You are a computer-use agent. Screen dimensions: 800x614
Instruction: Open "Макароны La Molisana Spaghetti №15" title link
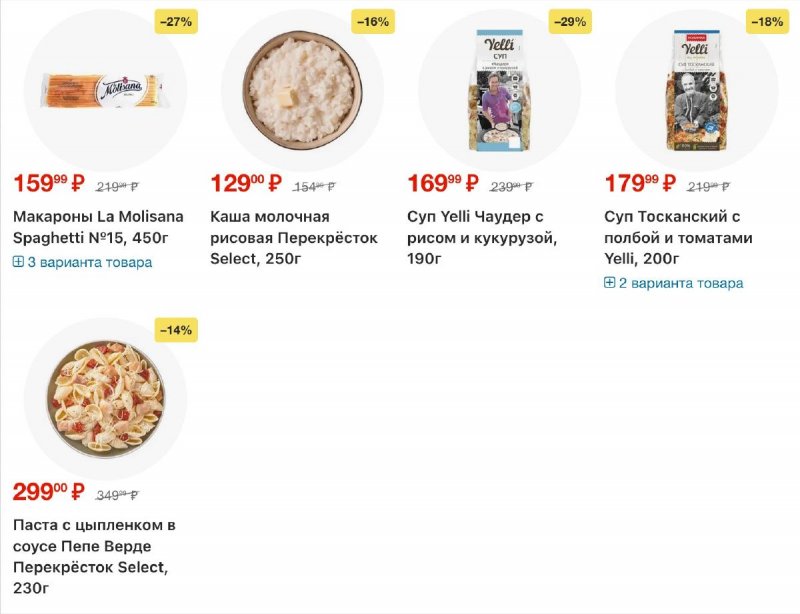[x=98, y=227]
